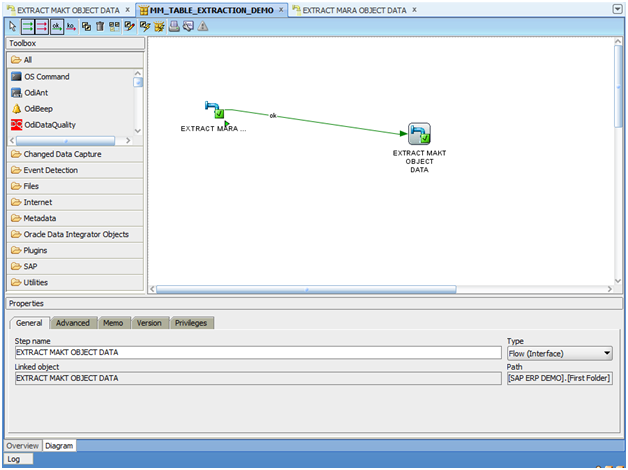Select EXTRACT MAKT OBJECT DATA step icon
Viewport: 628px width, 470px height.
pos(419,134)
